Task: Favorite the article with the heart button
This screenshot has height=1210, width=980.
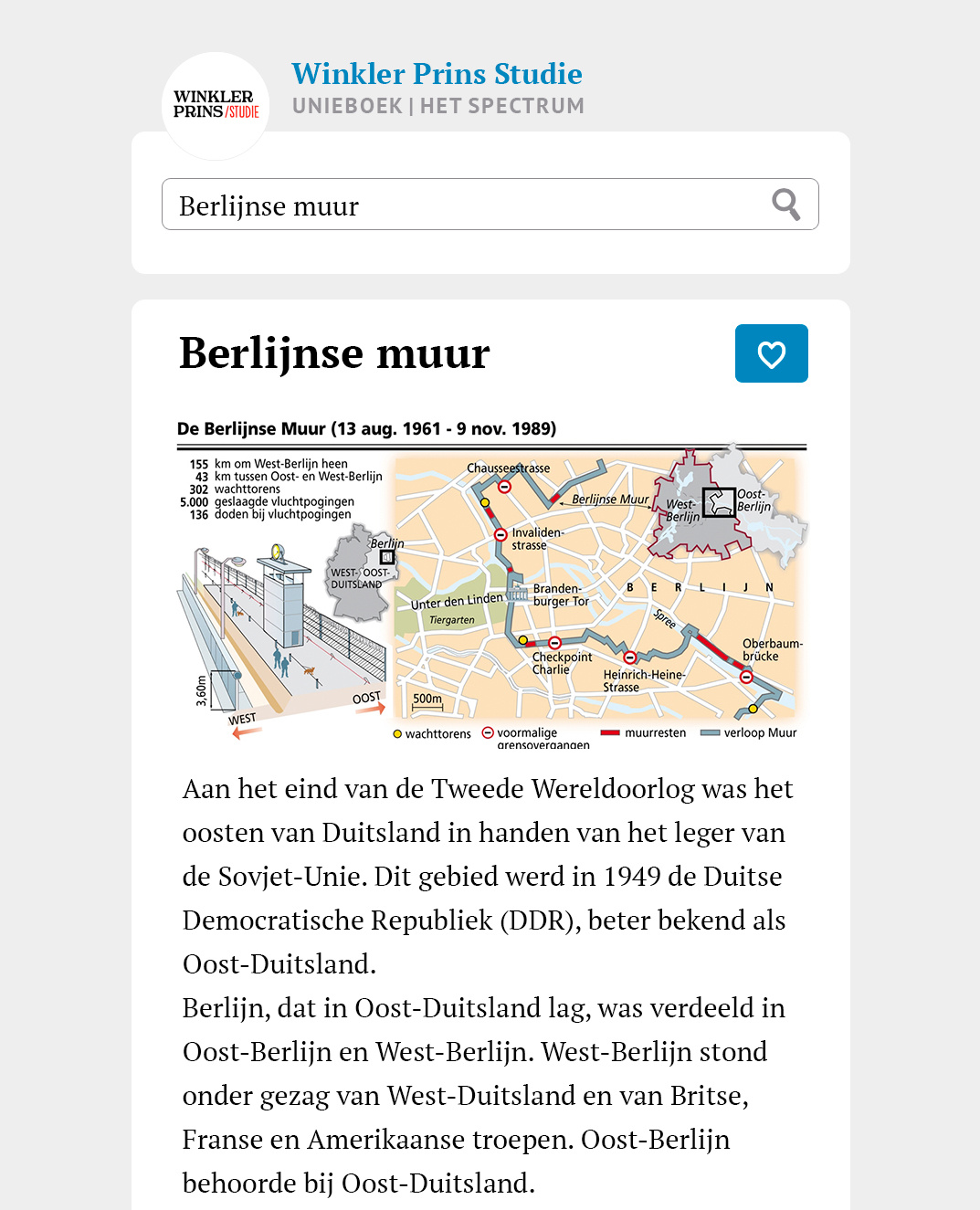Action: [771, 353]
